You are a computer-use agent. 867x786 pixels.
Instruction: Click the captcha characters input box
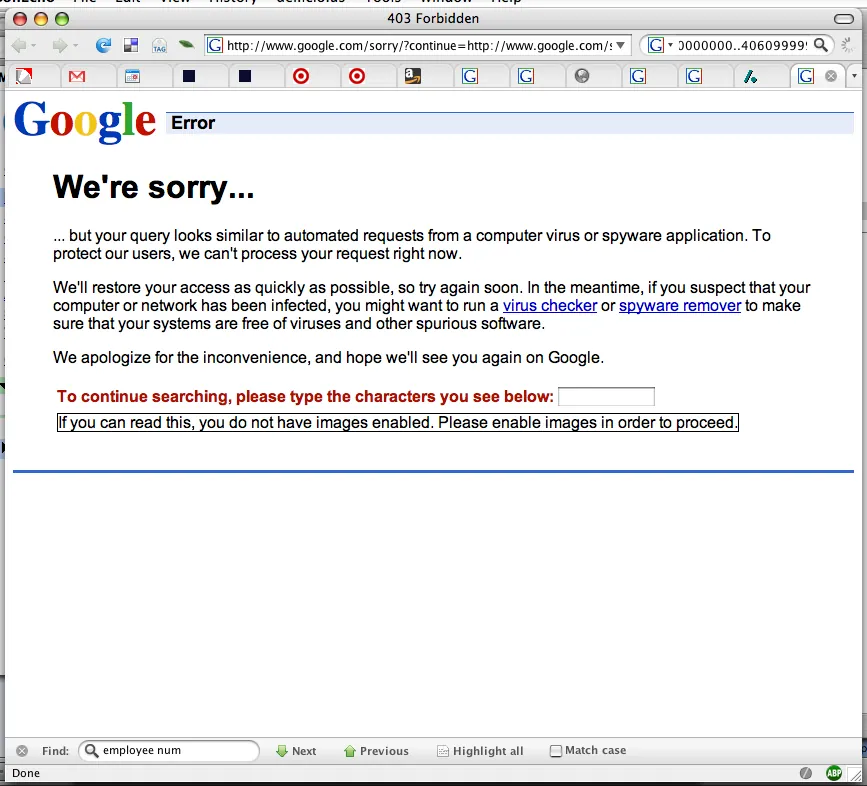606,396
